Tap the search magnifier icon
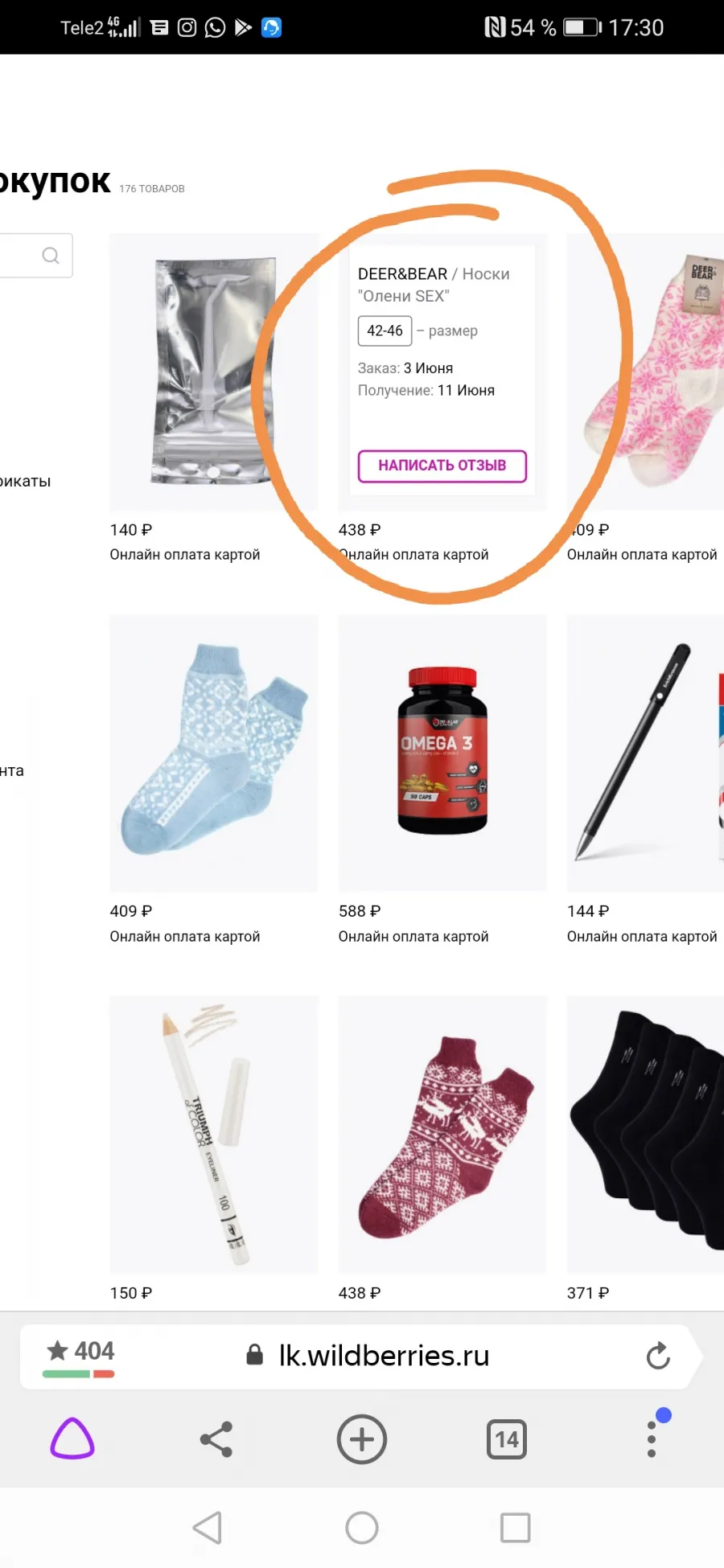This screenshot has height=1568, width=724. click(51, 256)
